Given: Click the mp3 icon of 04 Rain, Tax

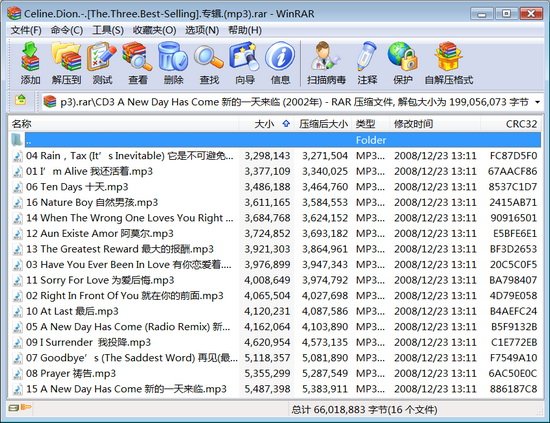Looking at the screenshot, I should tap(18, 156).
